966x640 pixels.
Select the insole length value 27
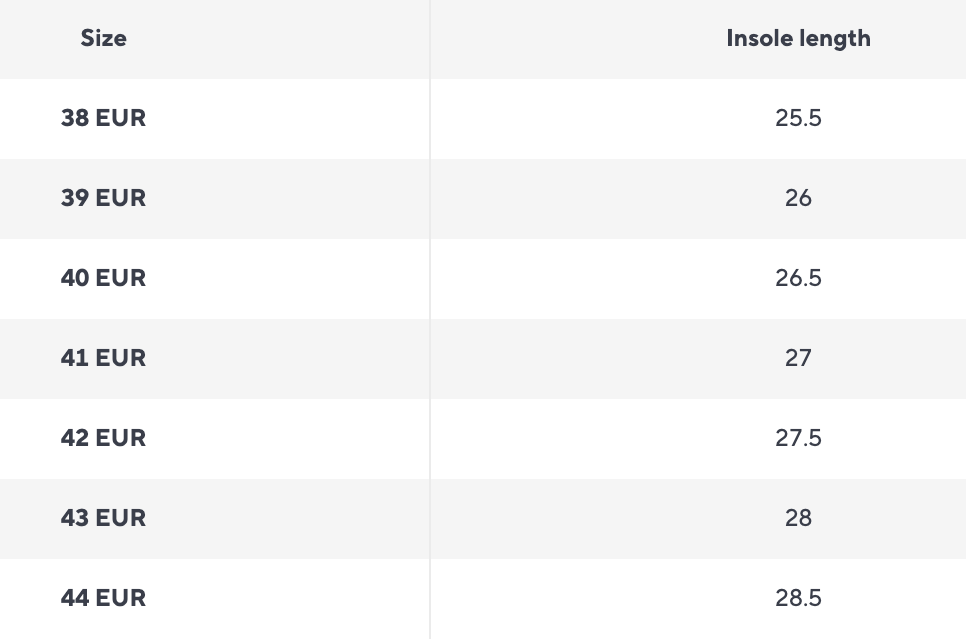(798, 358)
